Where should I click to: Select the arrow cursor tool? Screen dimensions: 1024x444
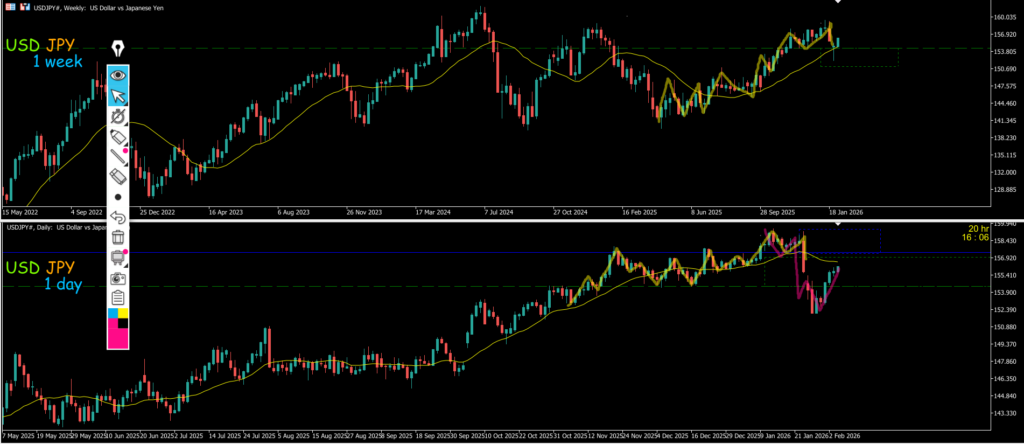(x=119, y=96)
